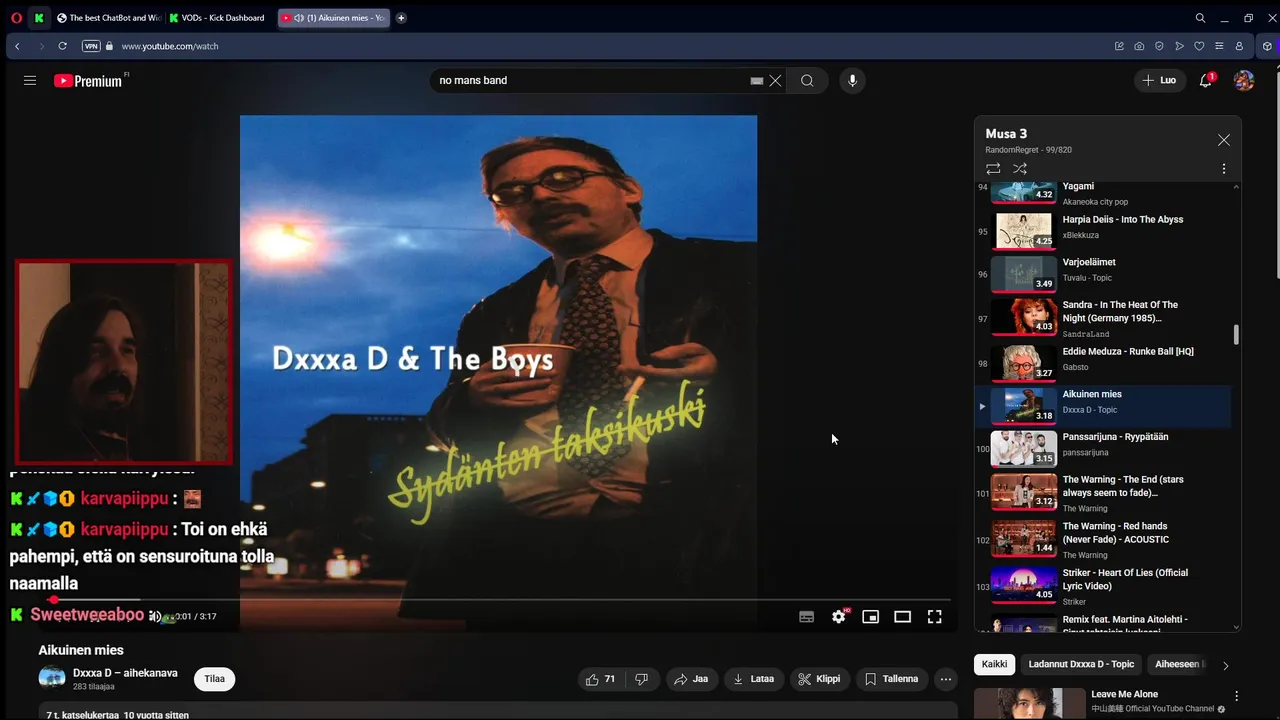Viewport: 1280px width, 720px height.
Task: Select the Aiheeseen chip
Action: [1179, 664]
